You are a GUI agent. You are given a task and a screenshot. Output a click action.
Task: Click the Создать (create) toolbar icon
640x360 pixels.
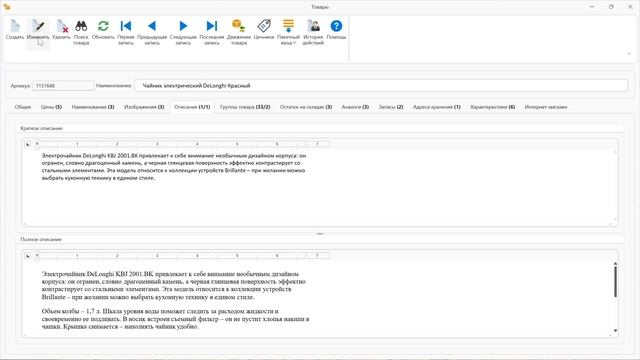[x=15, y=27]
